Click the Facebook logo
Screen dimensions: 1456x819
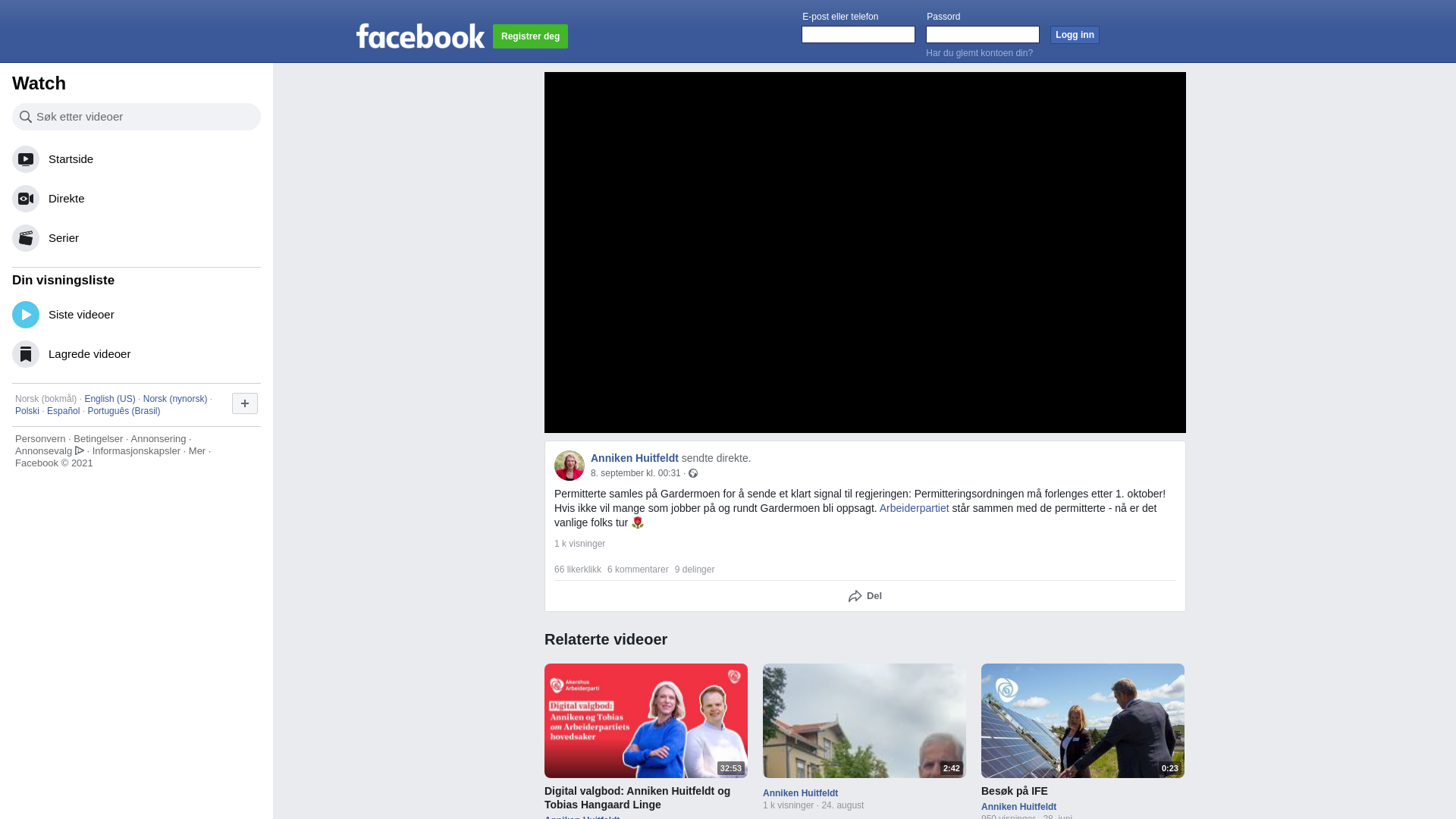[420, 36]
